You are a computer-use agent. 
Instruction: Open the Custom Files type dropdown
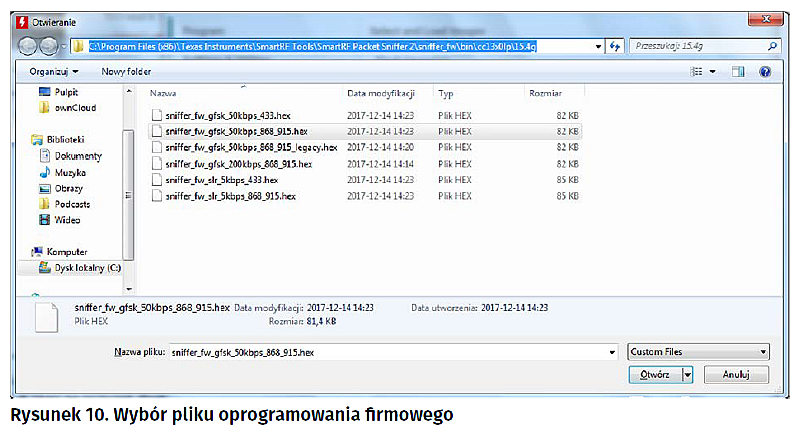pos(698,352)
